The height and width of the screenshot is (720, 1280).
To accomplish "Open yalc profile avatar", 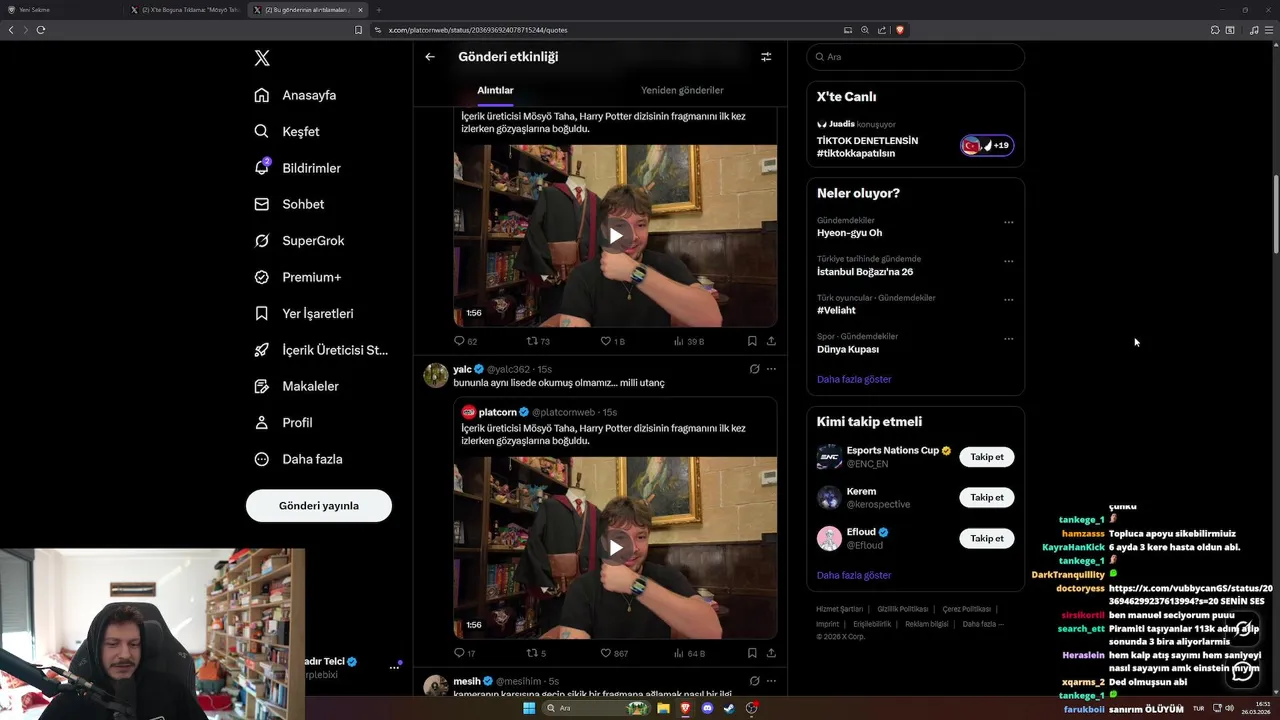I will (x=435, y=375).
